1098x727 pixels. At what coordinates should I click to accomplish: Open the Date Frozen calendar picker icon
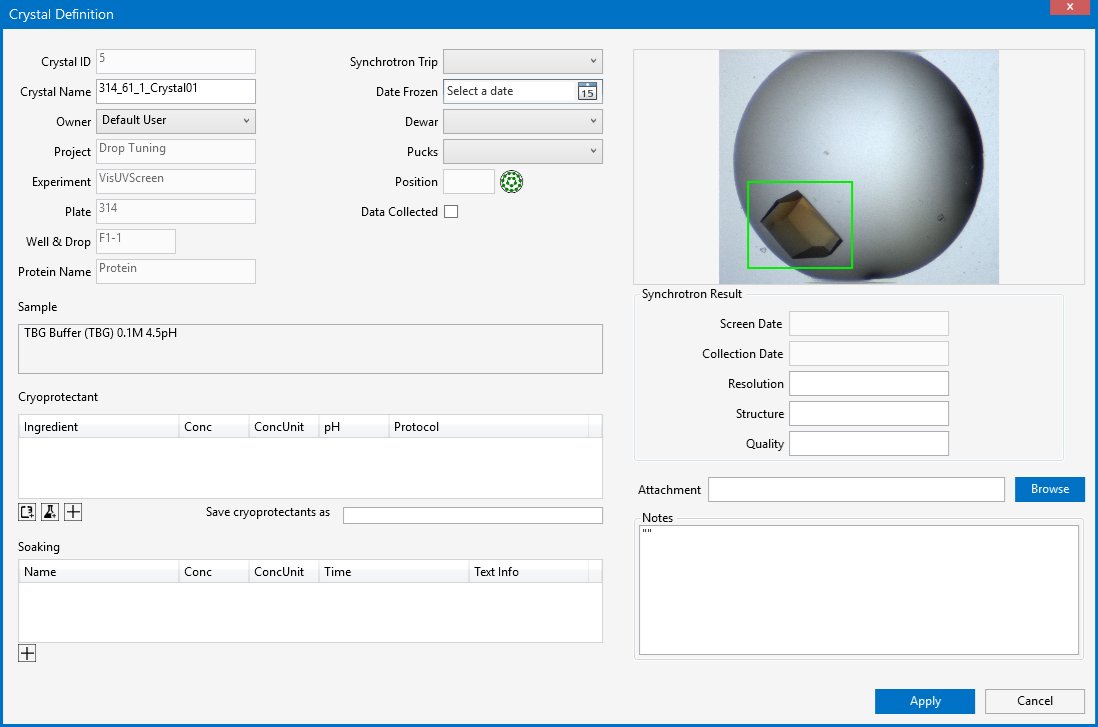tap(587, 92)
